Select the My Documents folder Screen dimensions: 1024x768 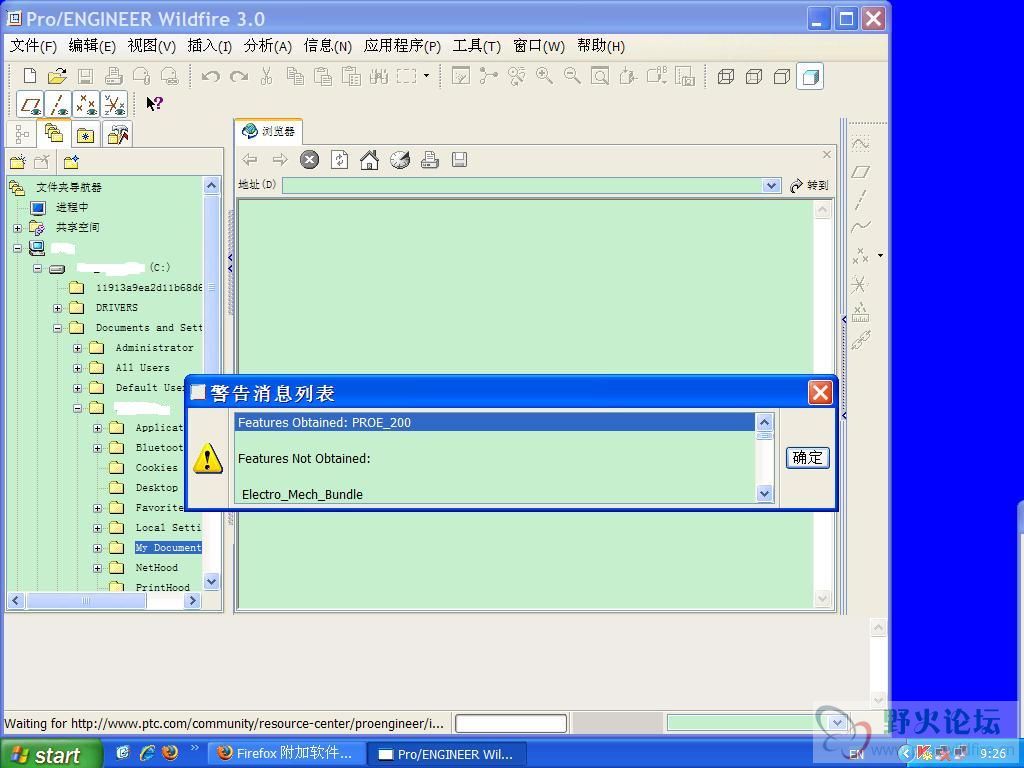(167, 548)
